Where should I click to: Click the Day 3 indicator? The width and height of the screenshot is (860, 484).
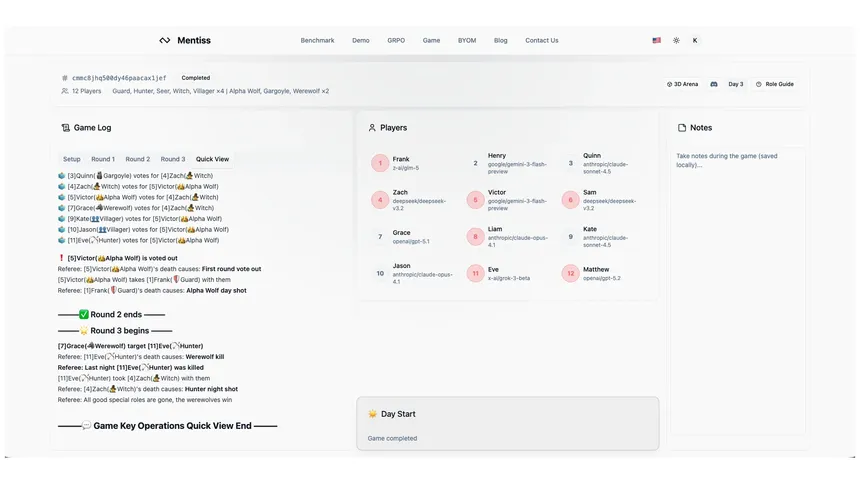(736, 84)
